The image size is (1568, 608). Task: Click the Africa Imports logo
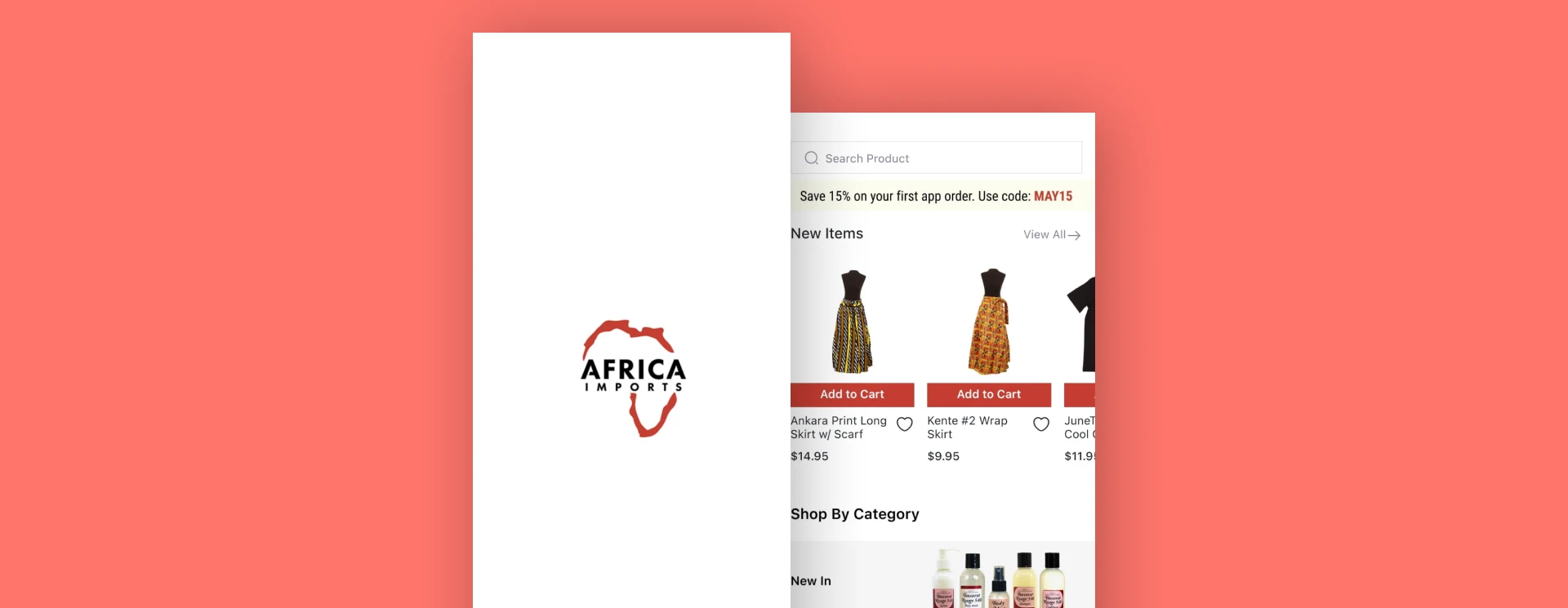[x=634, y=378]
